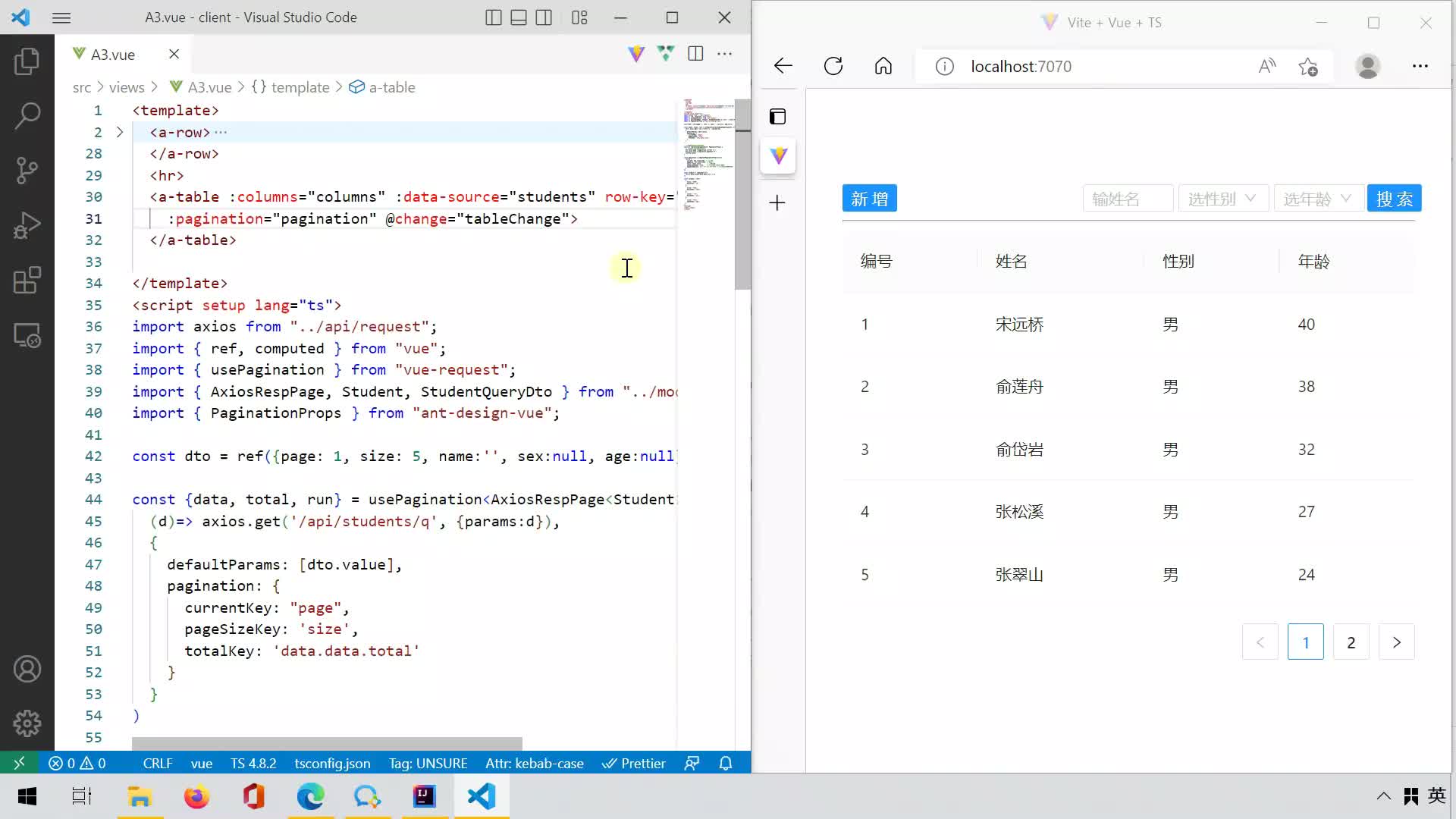Open the editor More Actions menu
The image size is (1456, 819).
coord(725,53)
